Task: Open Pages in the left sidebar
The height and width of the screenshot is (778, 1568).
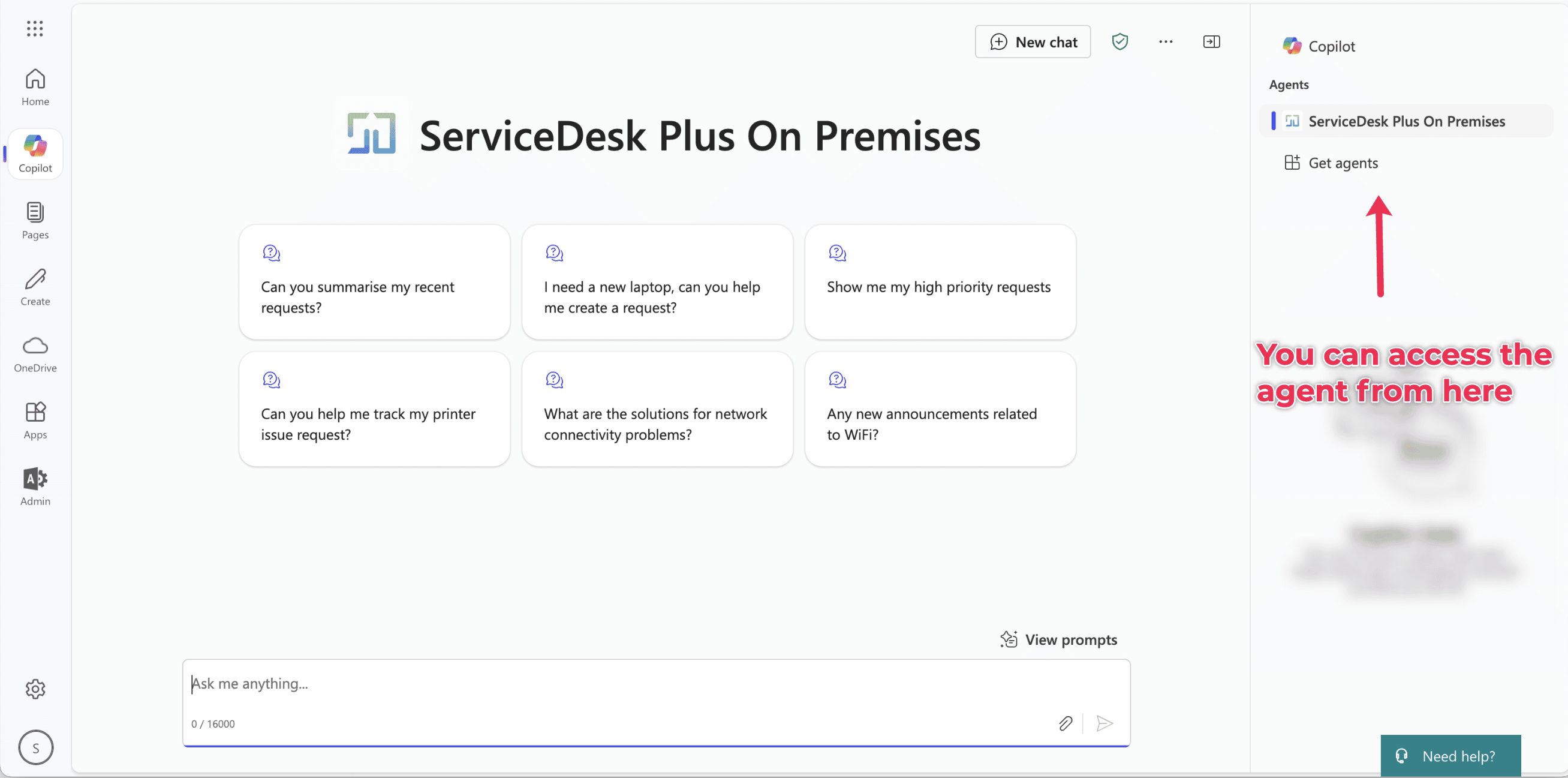Action: tap(35, 220)
